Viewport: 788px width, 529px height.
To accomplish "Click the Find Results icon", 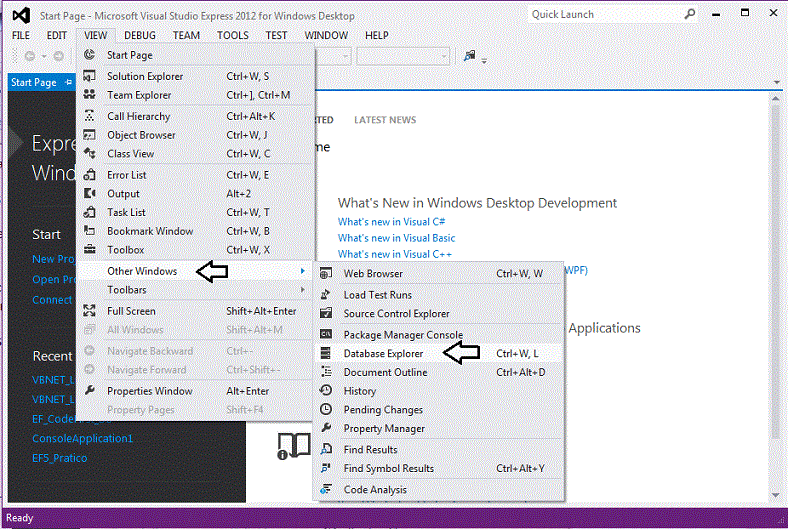I will click(x=326, y=449).
